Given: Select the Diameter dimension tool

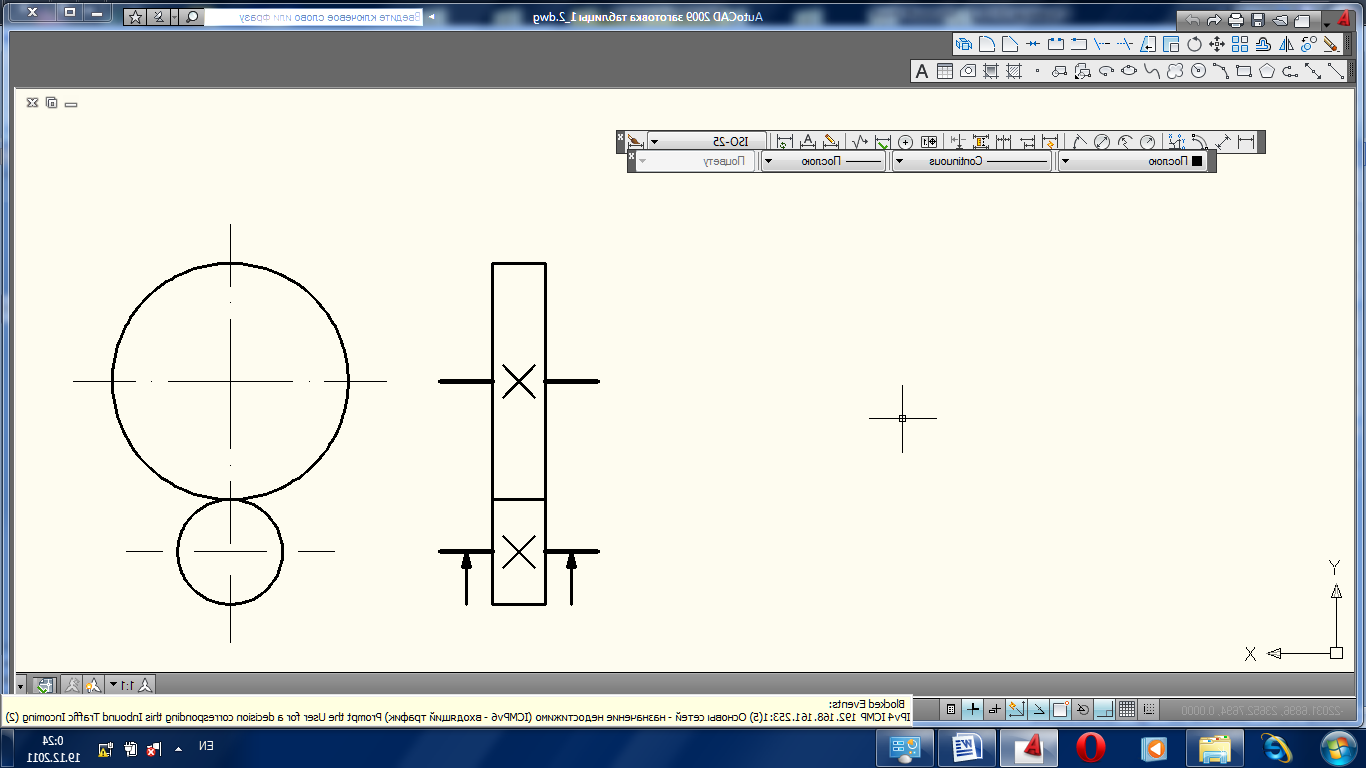Looking at the screenshot, I should pyautogui.click(x=1102, y=142).
